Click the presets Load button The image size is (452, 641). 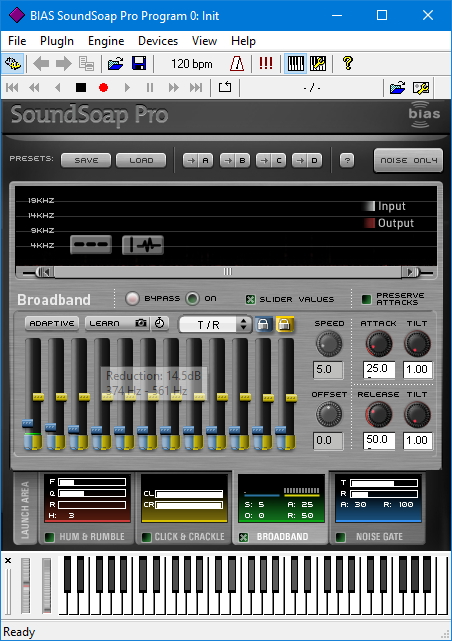click(141, 161)
